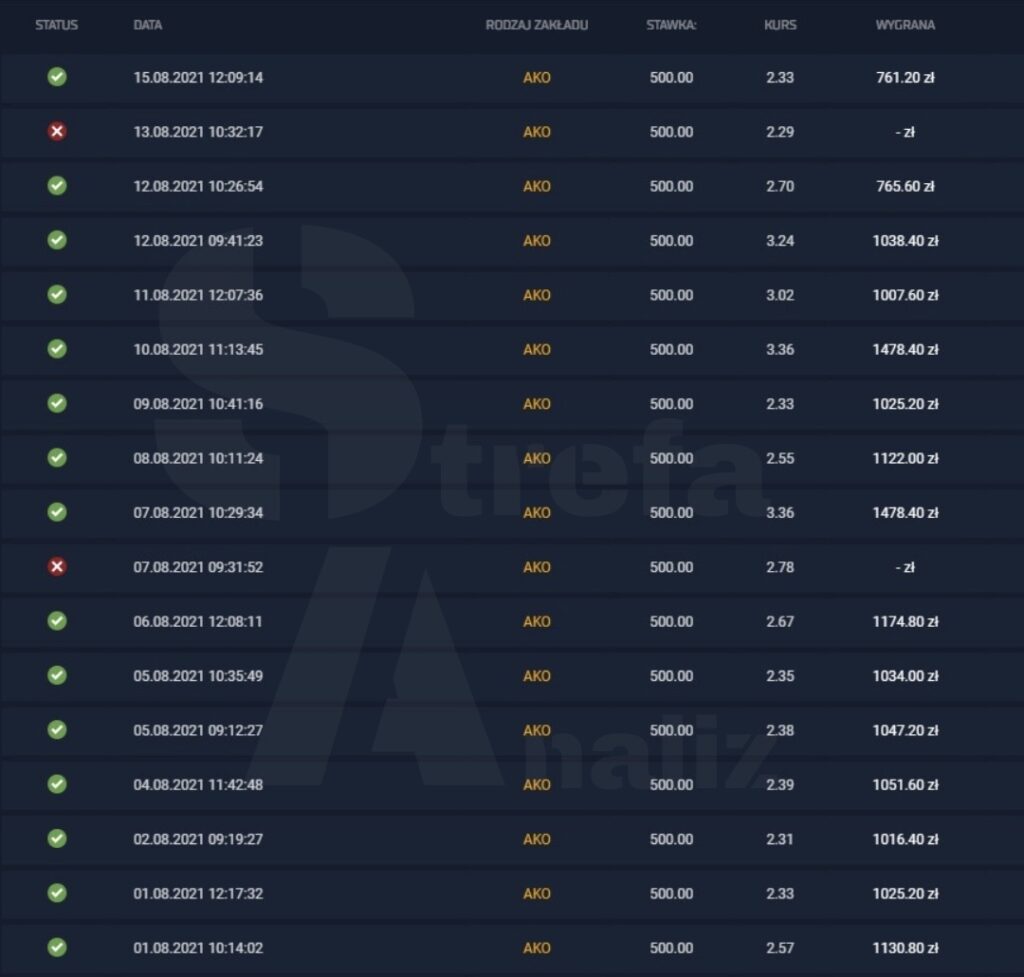
Task: Click the date 08.08.2021 10:11:24
Action: [x=199, y=458]
